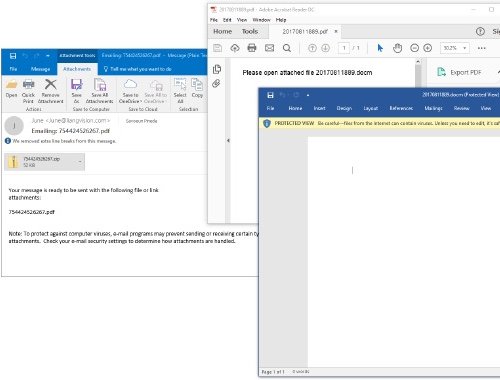Zoom in with plus icon in Acrobat
This screenshot has width=500, height=380.
coord(428,48)
